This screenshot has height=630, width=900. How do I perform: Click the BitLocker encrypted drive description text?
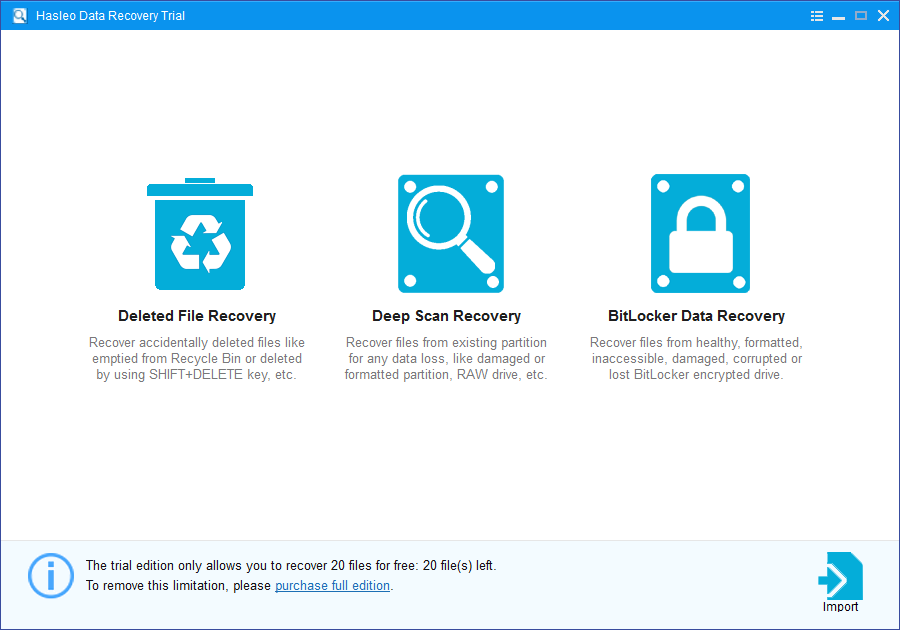(696, 358)
